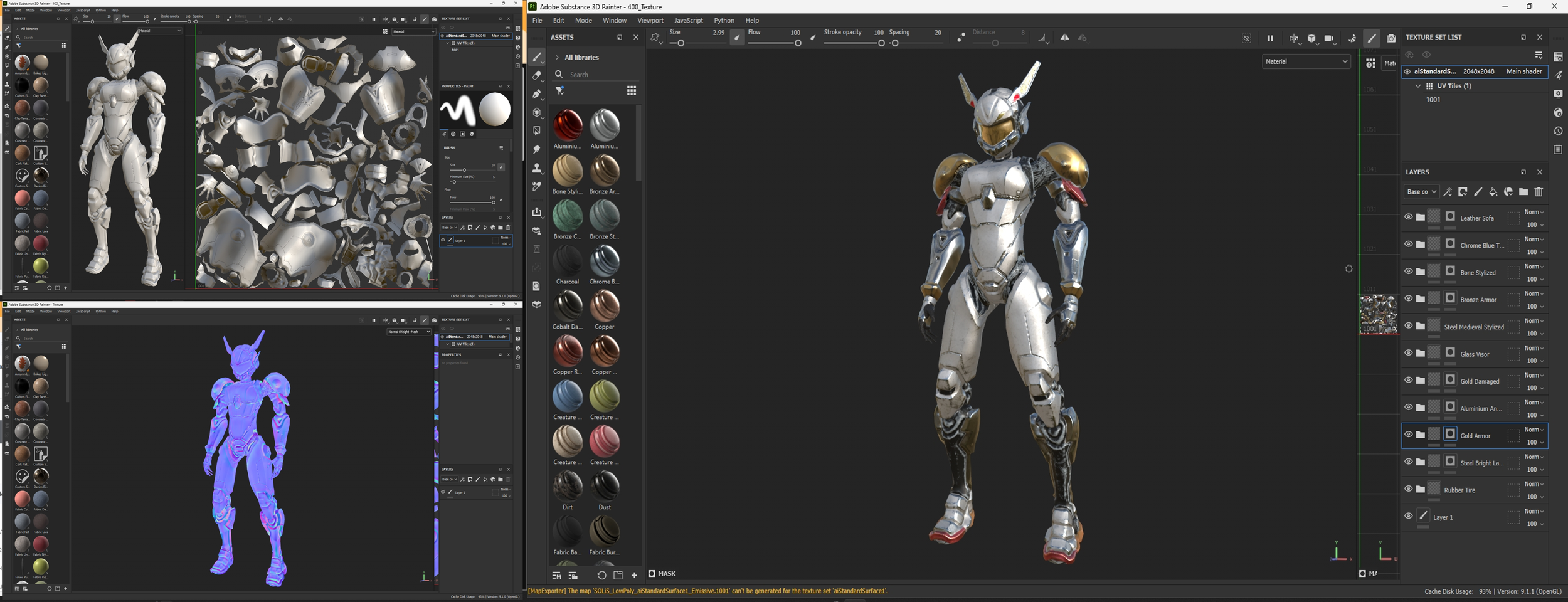Collapse the UV Tiles (1) tree

tap(1417, 86)
